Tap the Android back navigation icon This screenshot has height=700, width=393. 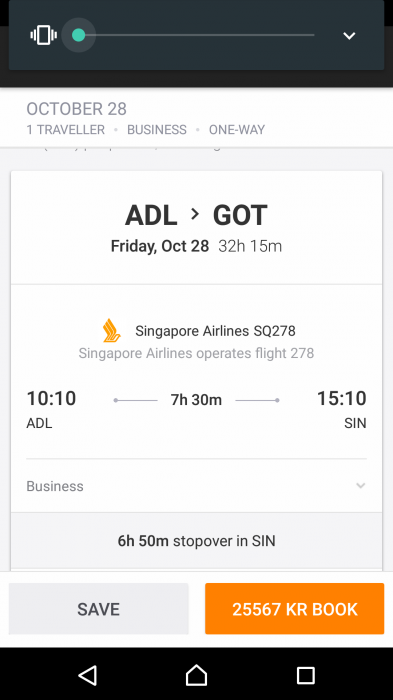click(88, 675)
